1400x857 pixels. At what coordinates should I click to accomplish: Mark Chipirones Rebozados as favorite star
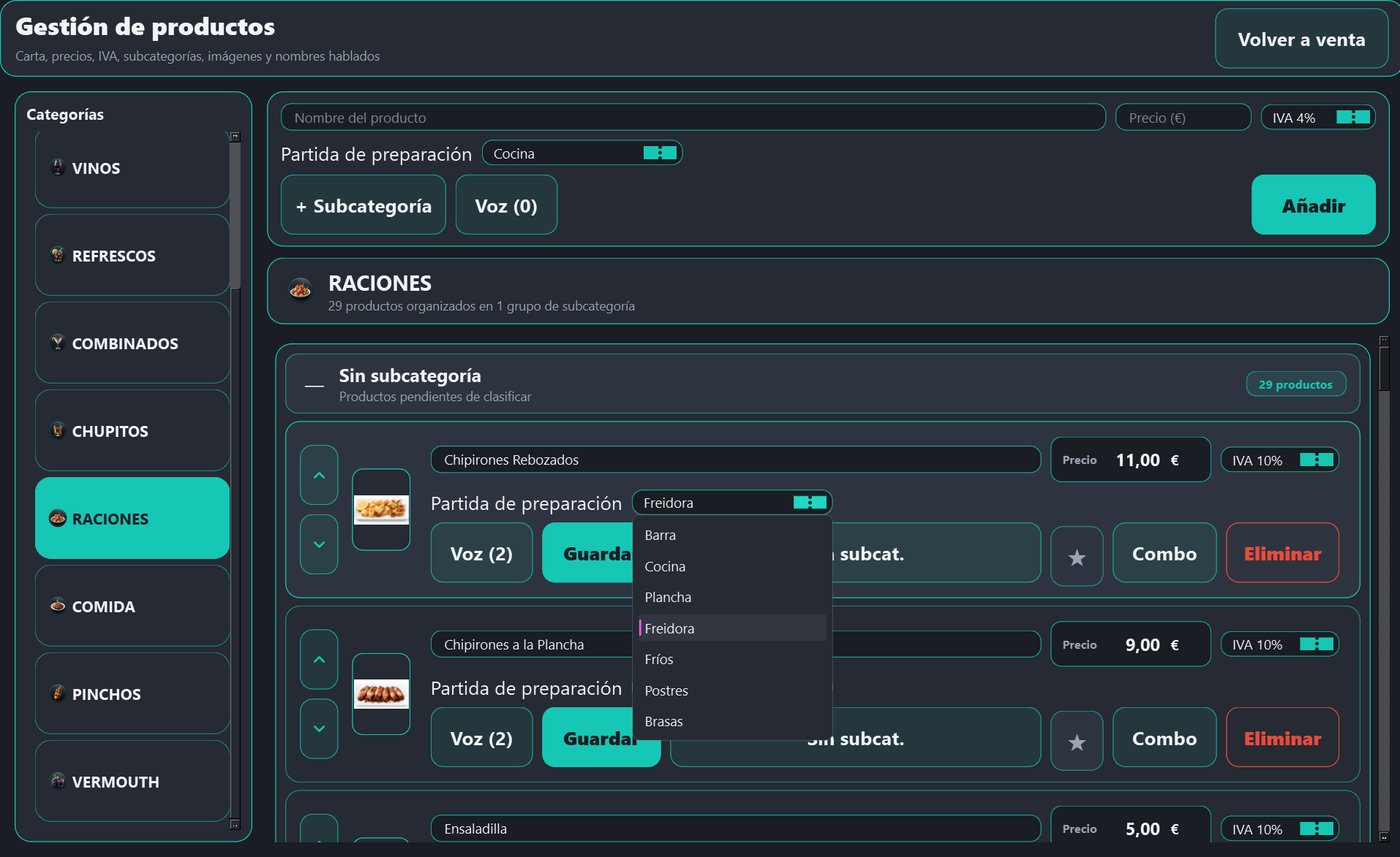pyautogui.click(x=1077, y=557)
